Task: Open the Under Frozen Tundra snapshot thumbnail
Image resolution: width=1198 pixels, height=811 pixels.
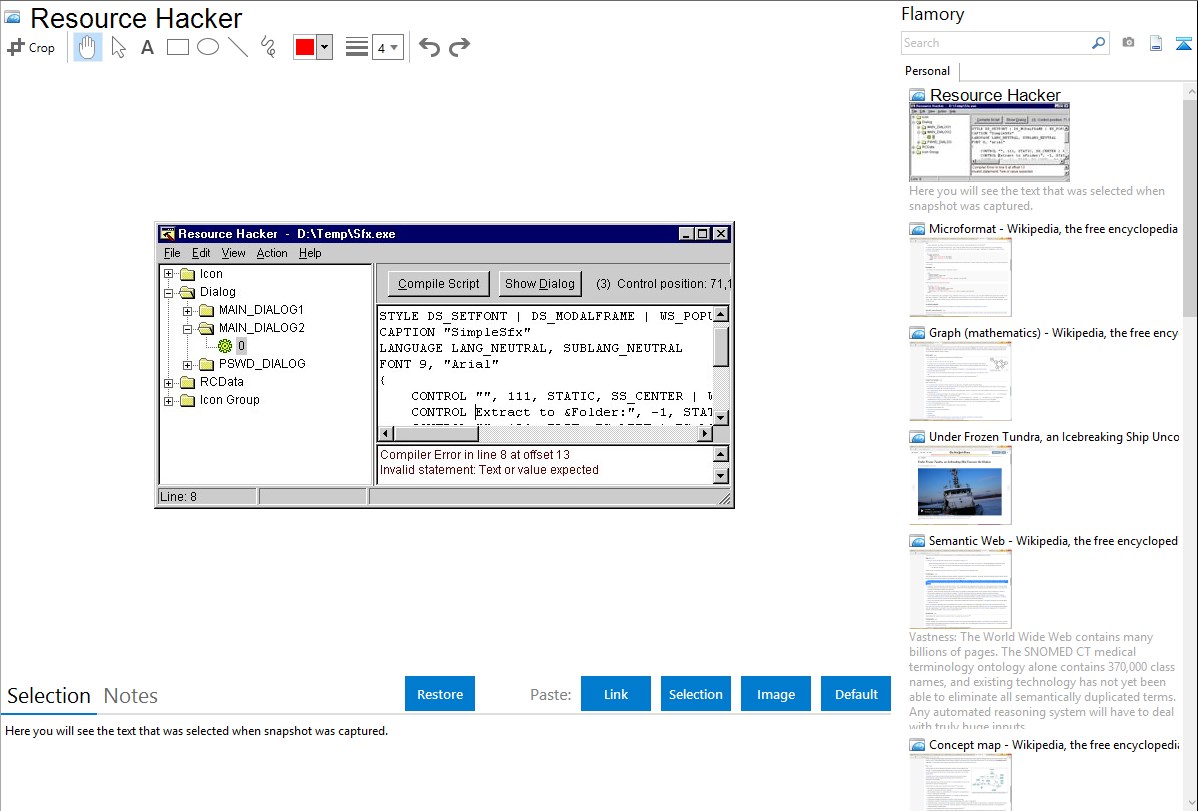Action: [x=960, y=486]
